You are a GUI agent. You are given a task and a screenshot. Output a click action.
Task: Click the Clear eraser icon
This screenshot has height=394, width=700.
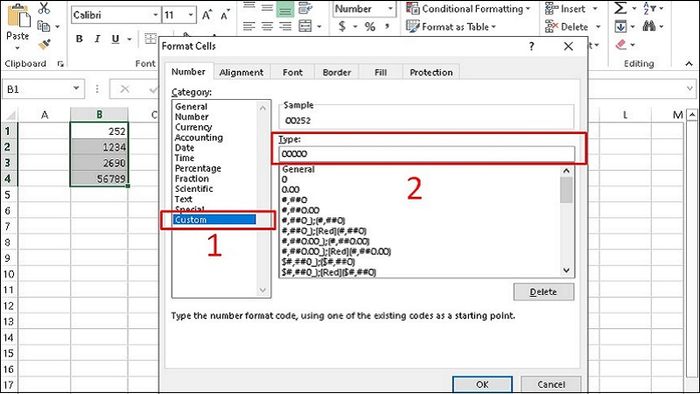click(x=621, y=45)
